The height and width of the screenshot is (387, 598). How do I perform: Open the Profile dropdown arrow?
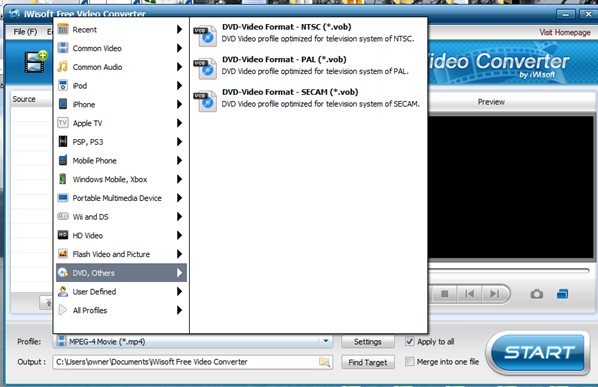(x=326, y=341)
